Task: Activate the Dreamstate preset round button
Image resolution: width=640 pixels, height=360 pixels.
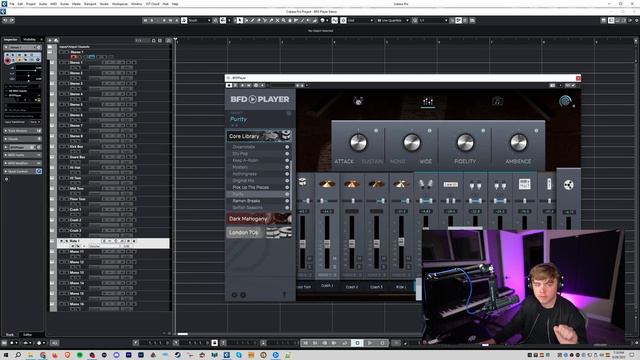Action: tap(287, 147)
